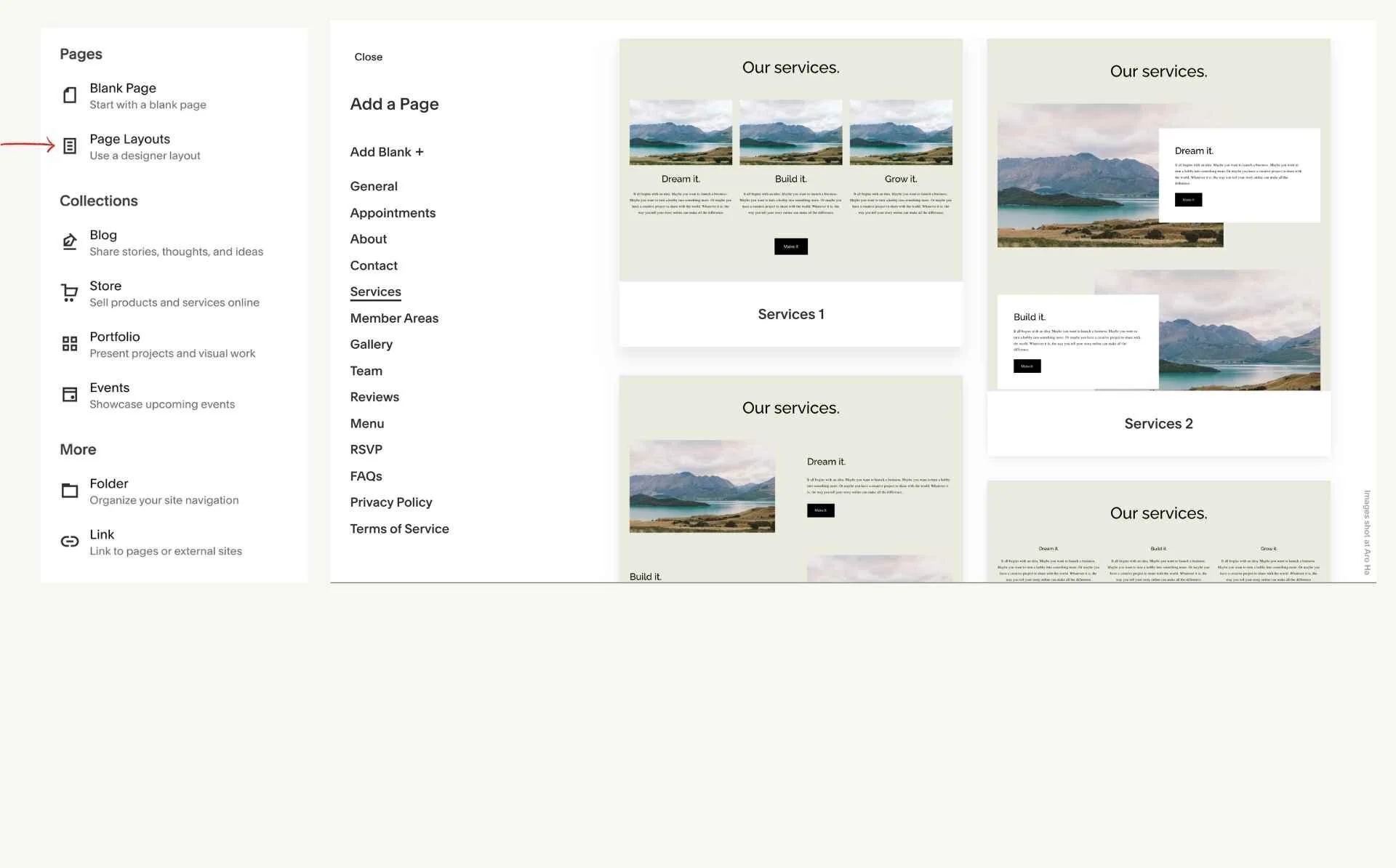The width and height of the screenshot is (1396, 868).
Task: Pick the Services 2 layout preview
Action: point(1158,215)
